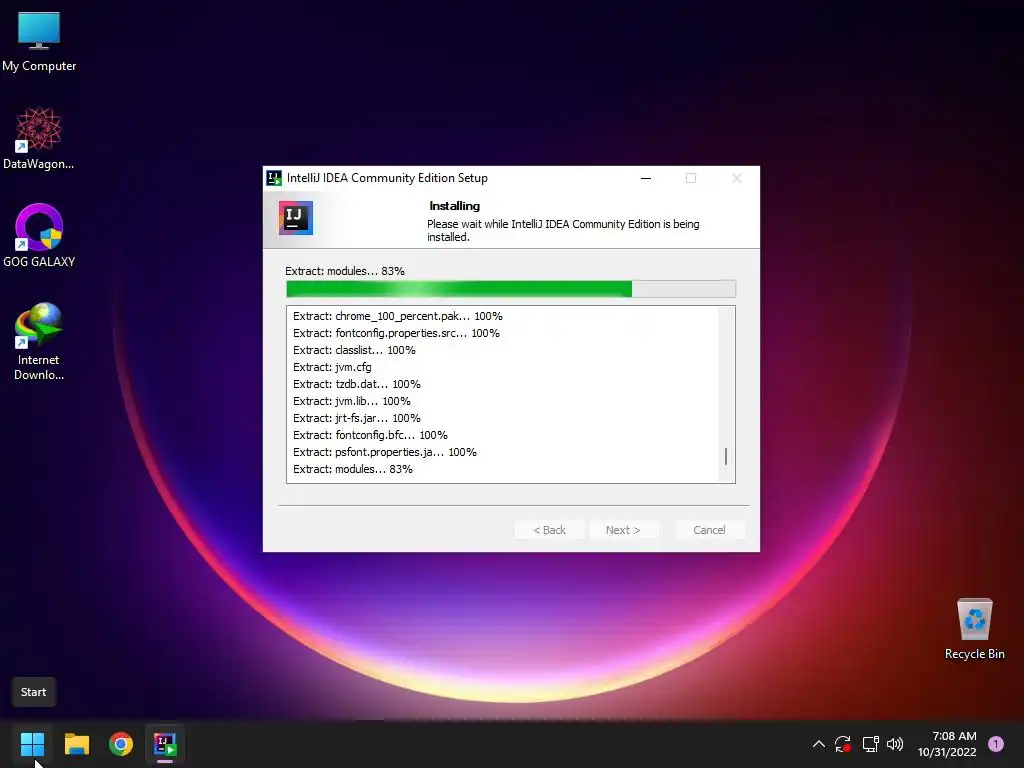1024x768 pixels.
Task: Click the grayed-out Back button
Action: [x=549, y=530]
